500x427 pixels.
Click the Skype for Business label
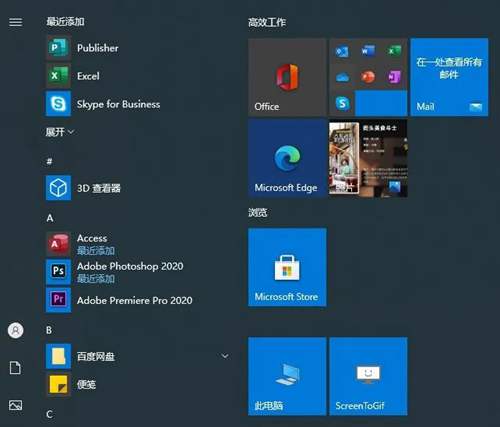[x=118, y=104]
